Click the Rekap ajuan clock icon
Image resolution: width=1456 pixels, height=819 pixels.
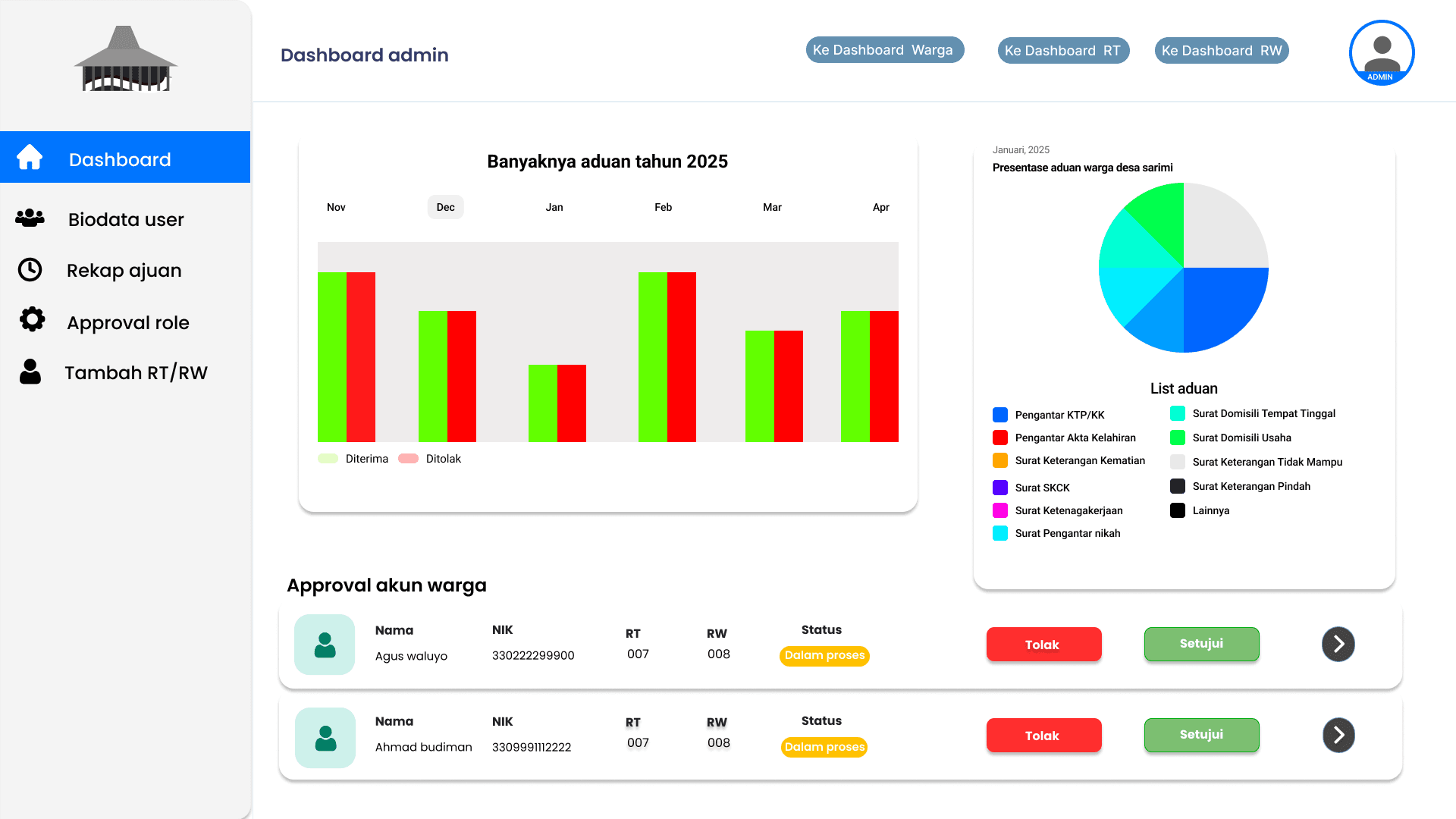[30, 270]
